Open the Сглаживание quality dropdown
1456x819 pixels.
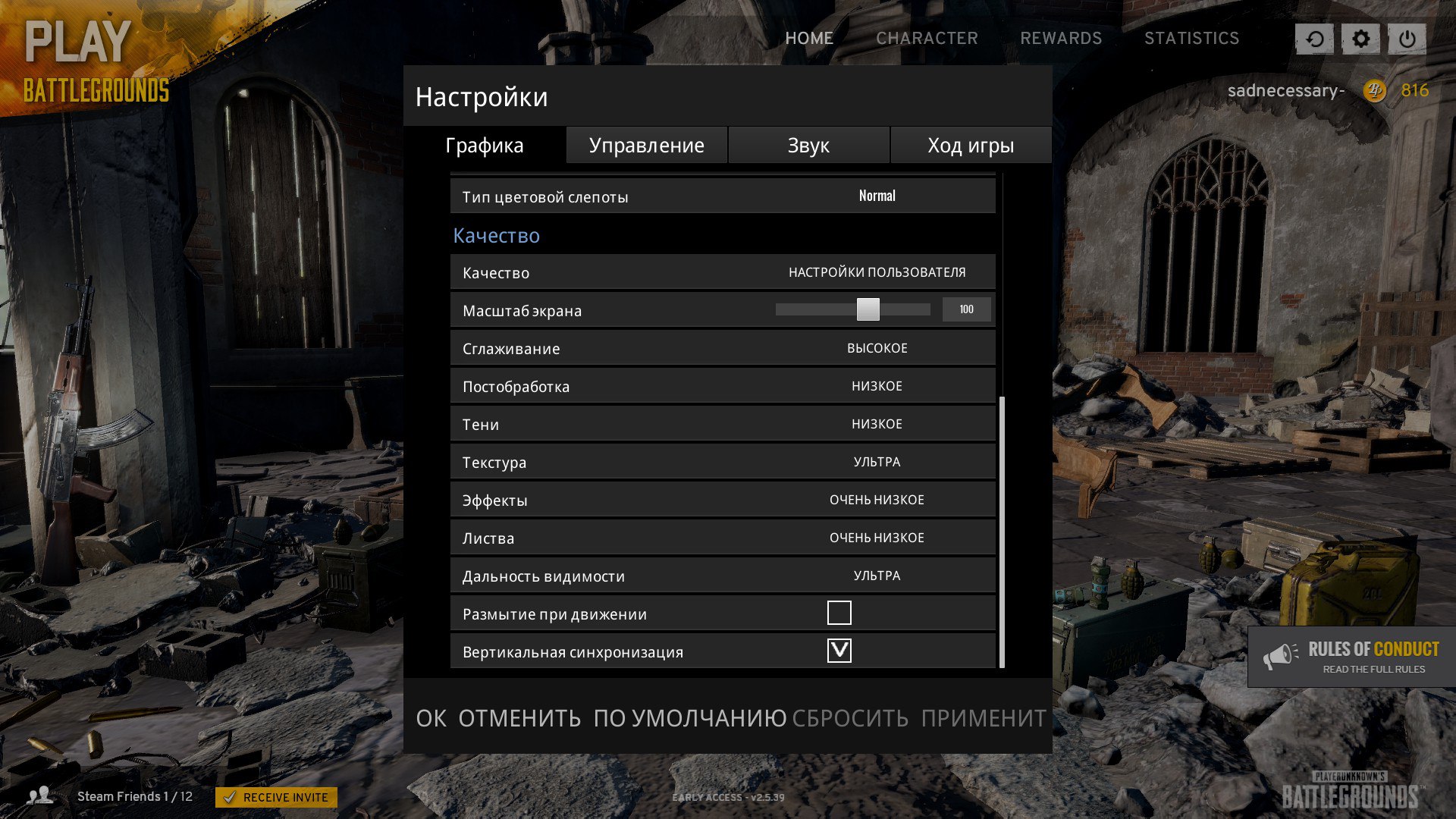coord(877,348)
